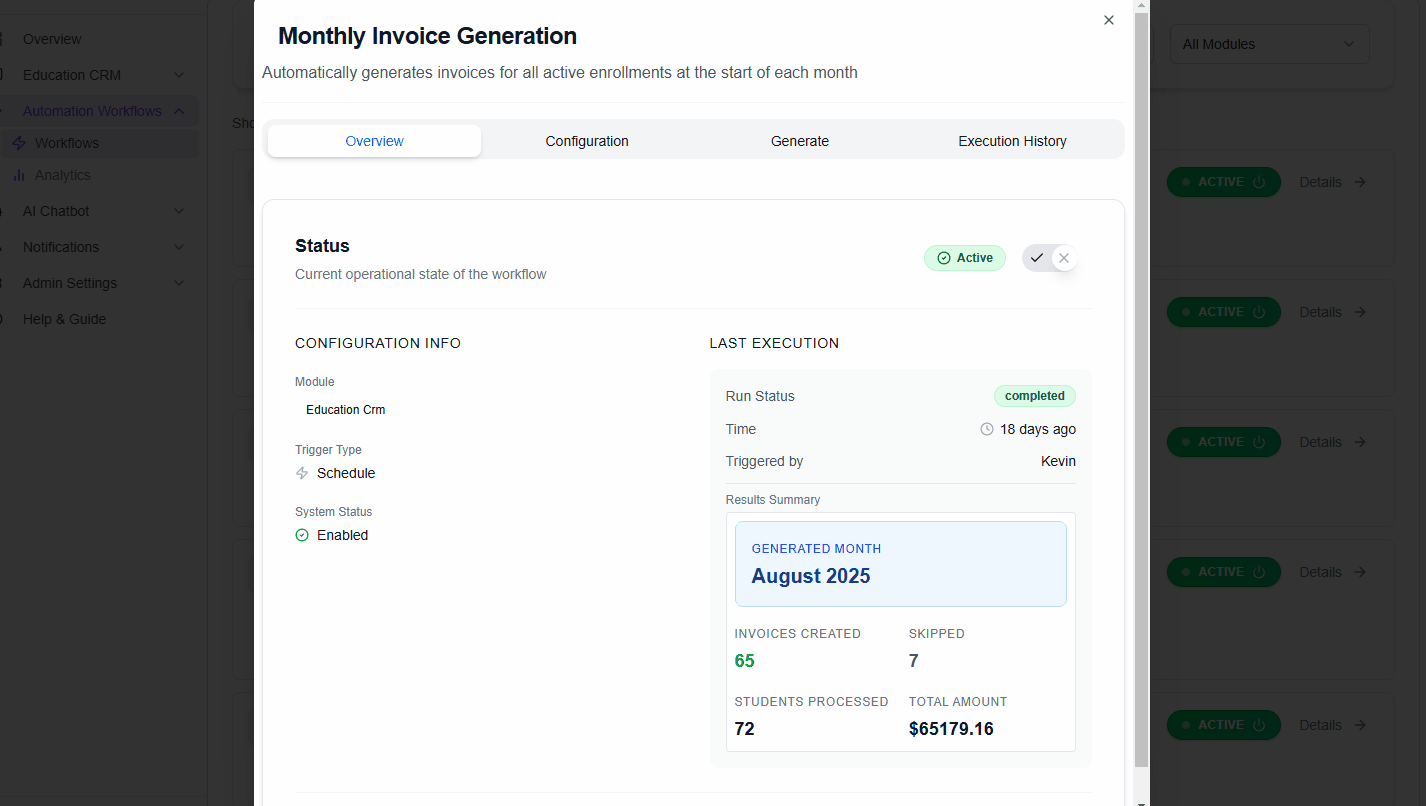Click the Schedule trigger type icon
Screen dimensions: 1426x806
pos(301,473)
